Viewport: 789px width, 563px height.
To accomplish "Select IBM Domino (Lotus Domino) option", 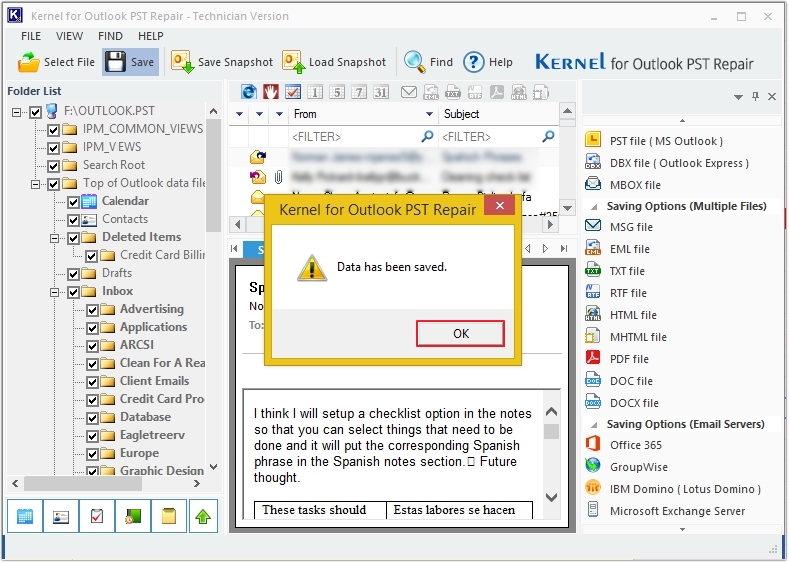I will click(x=685, y=489).
